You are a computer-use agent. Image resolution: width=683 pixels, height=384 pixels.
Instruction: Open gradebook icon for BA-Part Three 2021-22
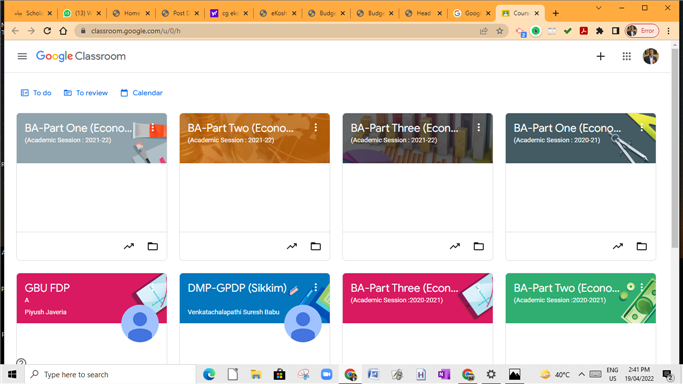click(x=455, y=246)
